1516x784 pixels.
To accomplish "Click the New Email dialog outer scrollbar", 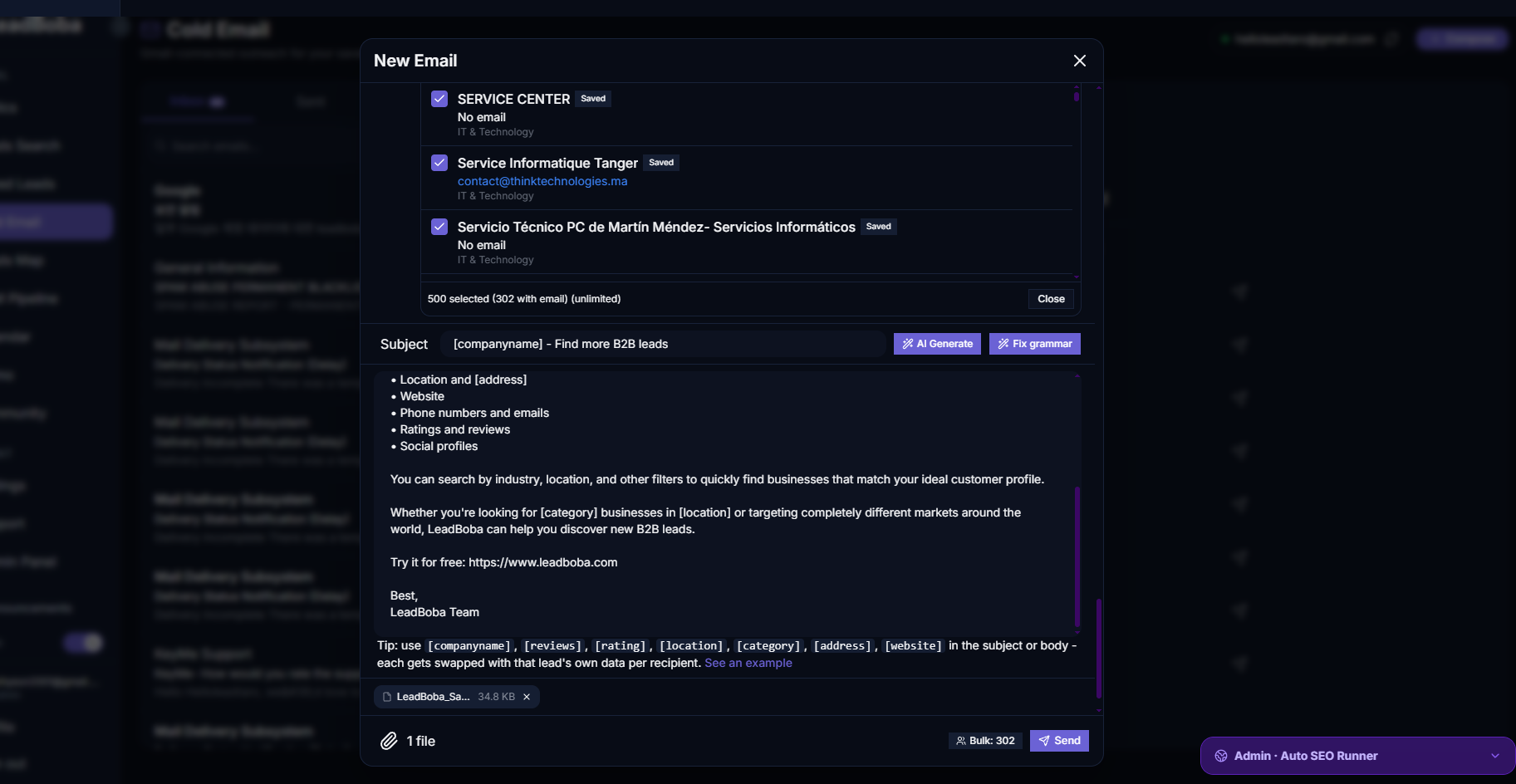I will (1098, 648).
